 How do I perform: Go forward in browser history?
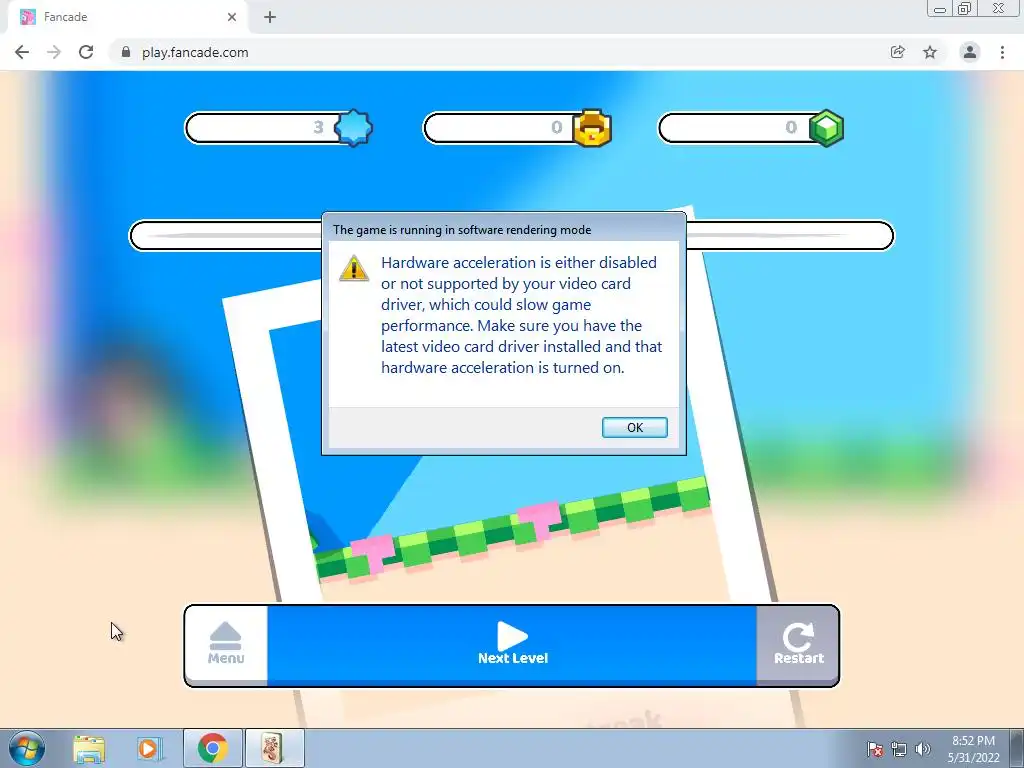54,52
